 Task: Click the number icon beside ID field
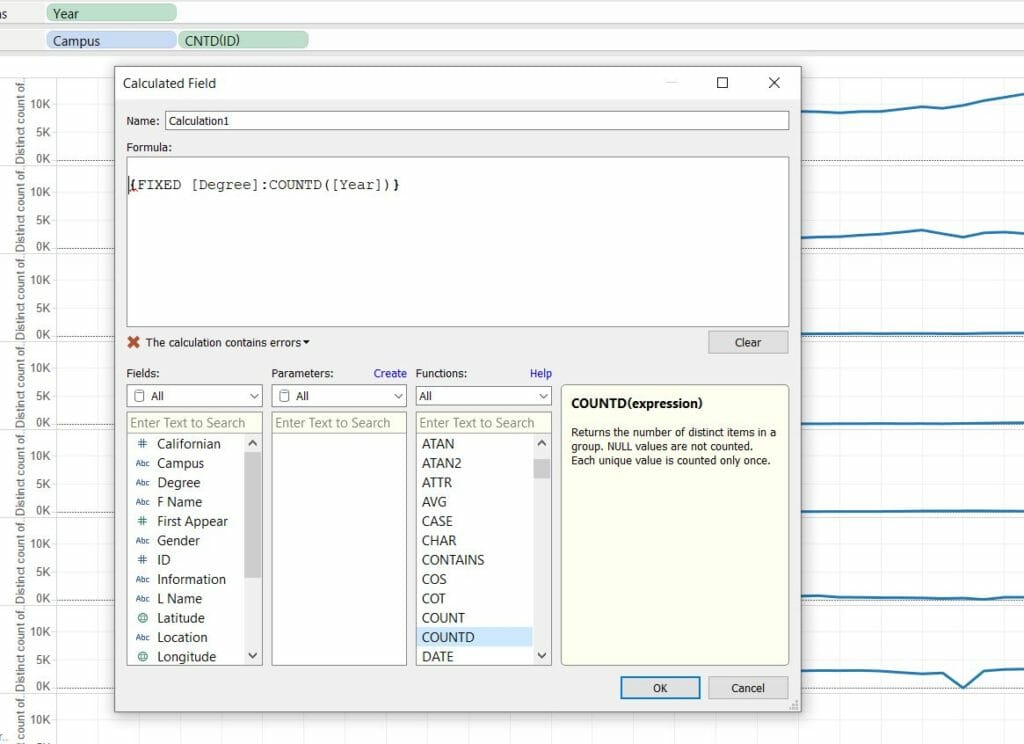tap(142, 560)
